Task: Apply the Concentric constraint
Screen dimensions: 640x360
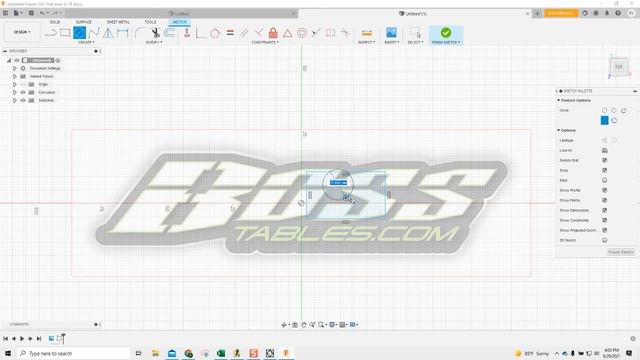Action: point(302,33)
